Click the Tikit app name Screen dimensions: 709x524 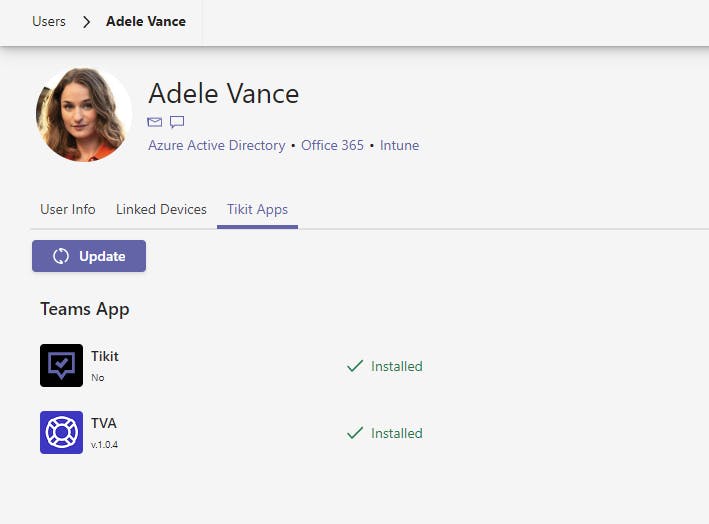tap(105, 356)
